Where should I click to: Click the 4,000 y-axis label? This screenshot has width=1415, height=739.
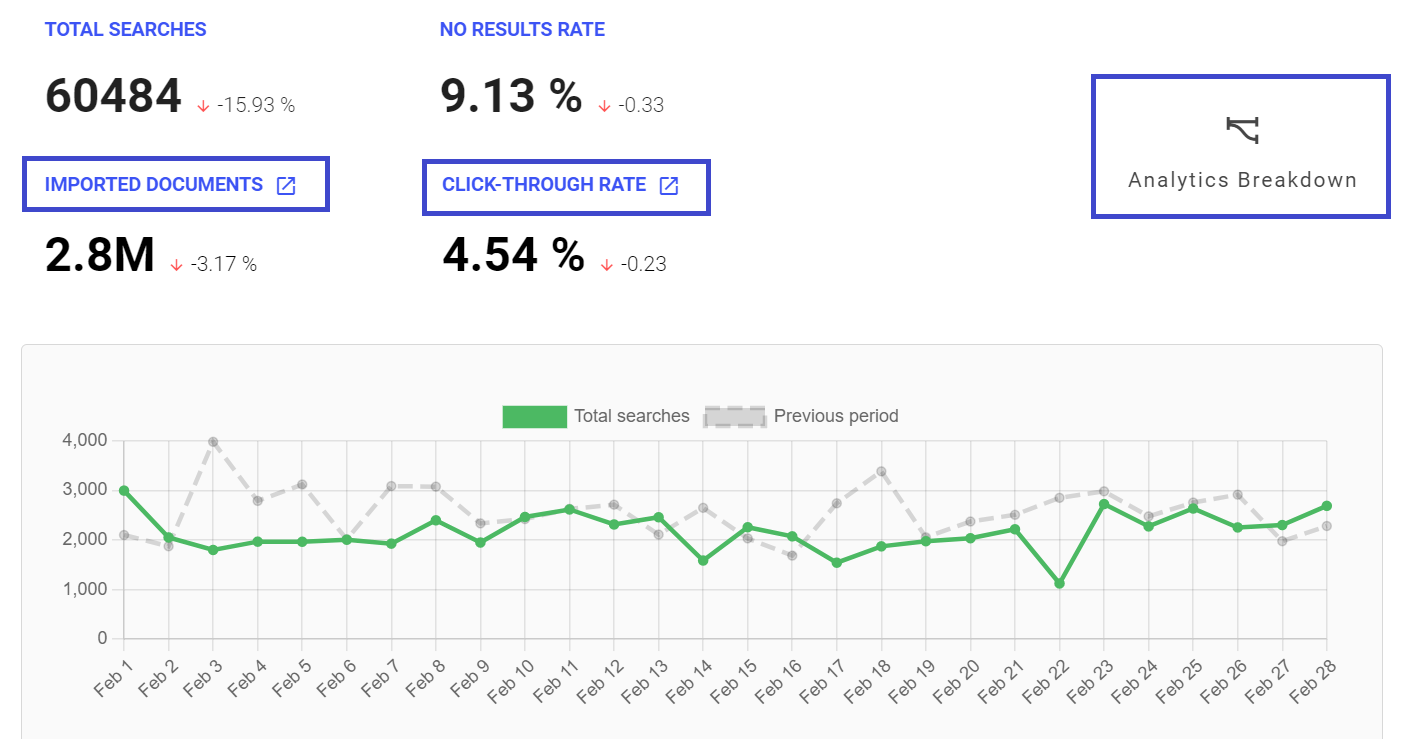pyautogui.click(x=84, y=441)
